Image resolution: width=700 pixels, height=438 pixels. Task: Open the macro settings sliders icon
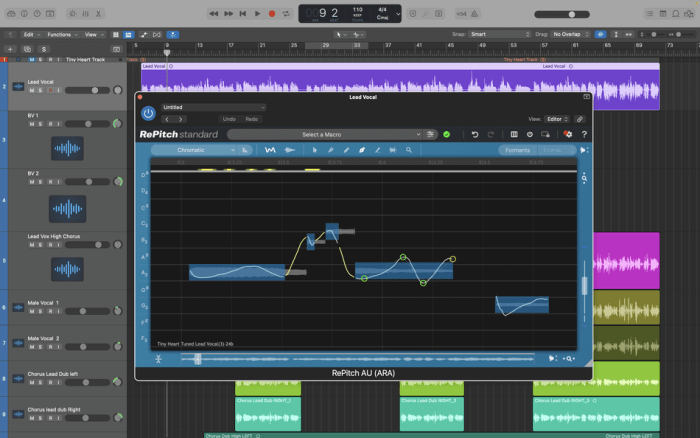click(x=430, y=134)
